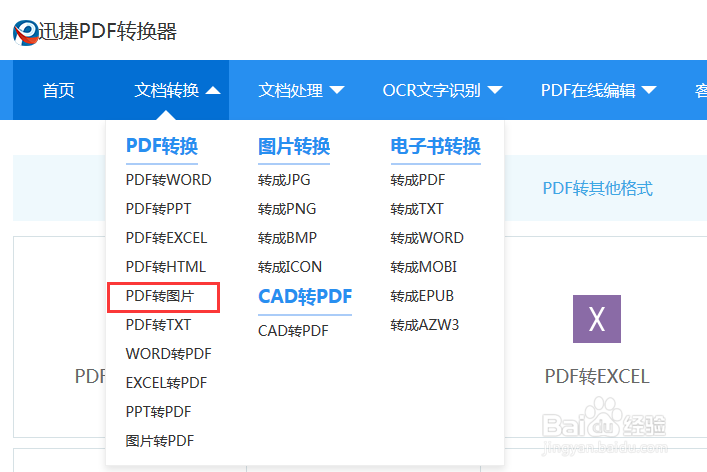Image resolution: width=707 pixels, height=472 pixels.
Task: Choose 转成BMP image conversion
Action: tap(288, 238)
